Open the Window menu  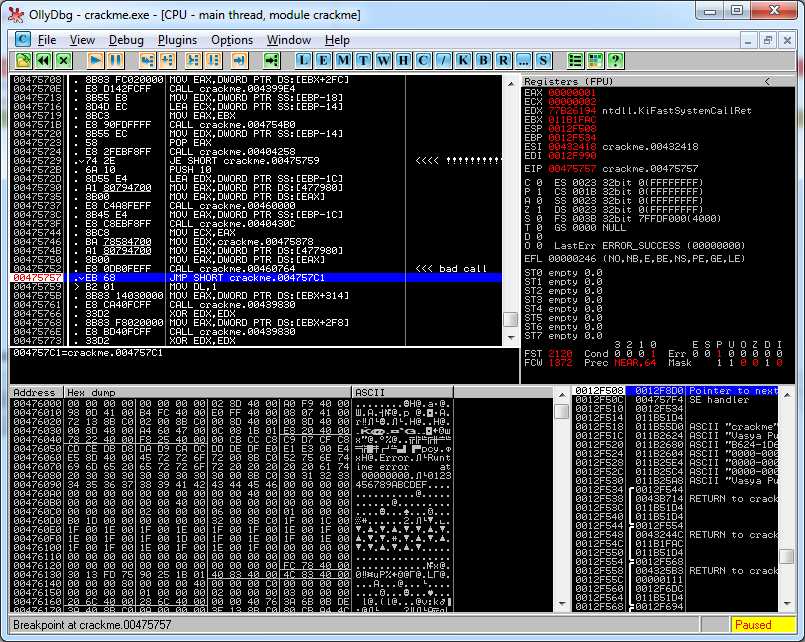point(289,40)
